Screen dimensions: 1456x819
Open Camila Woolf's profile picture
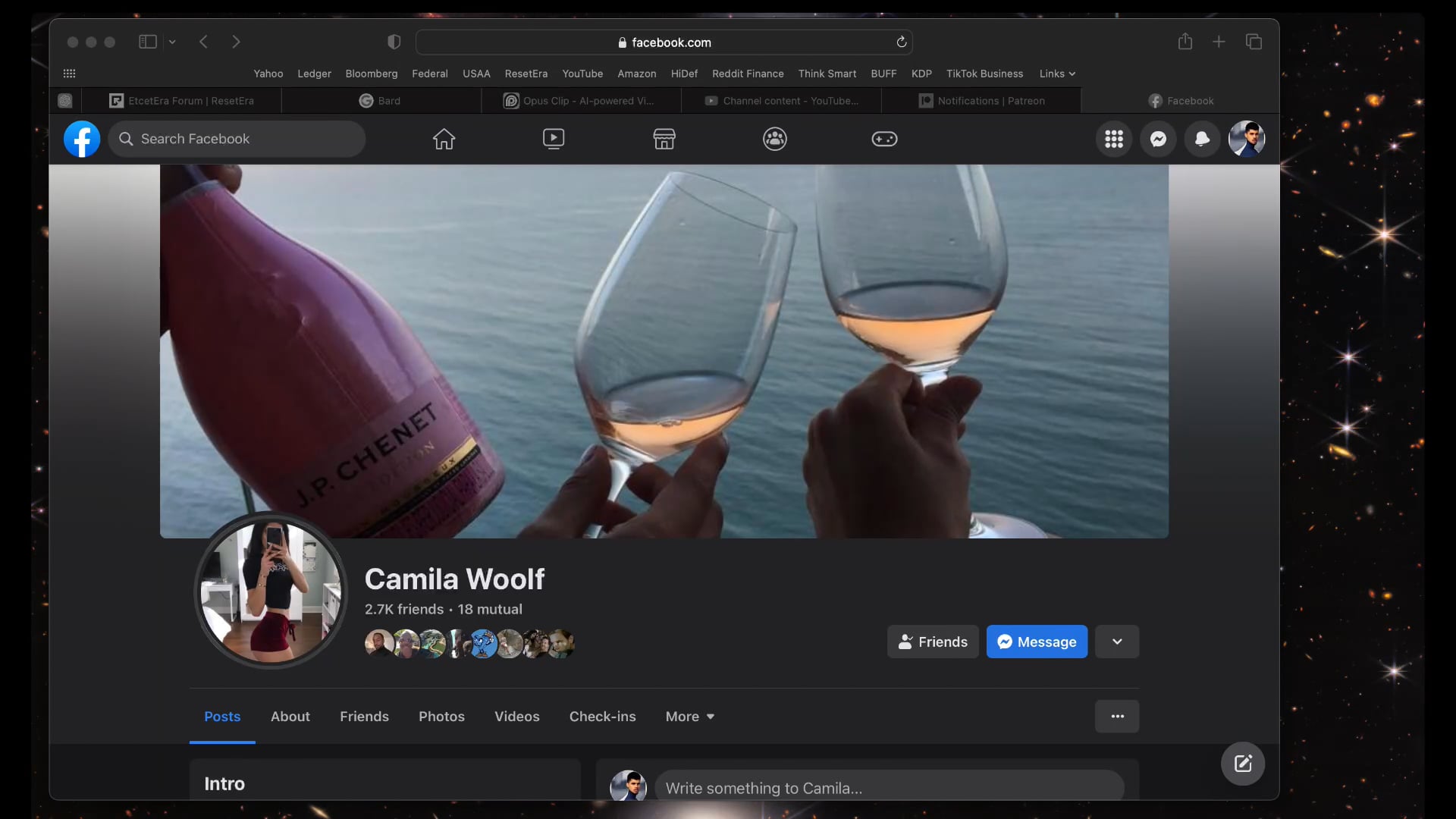pos(271,591)
